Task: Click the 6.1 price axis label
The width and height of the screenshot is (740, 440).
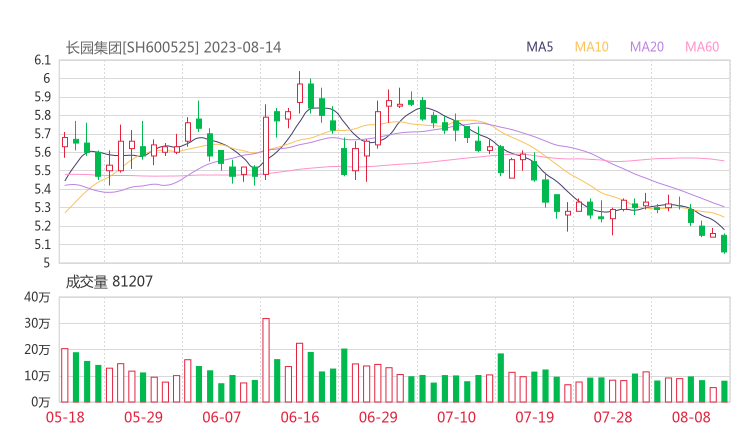Action: (42, 60)
